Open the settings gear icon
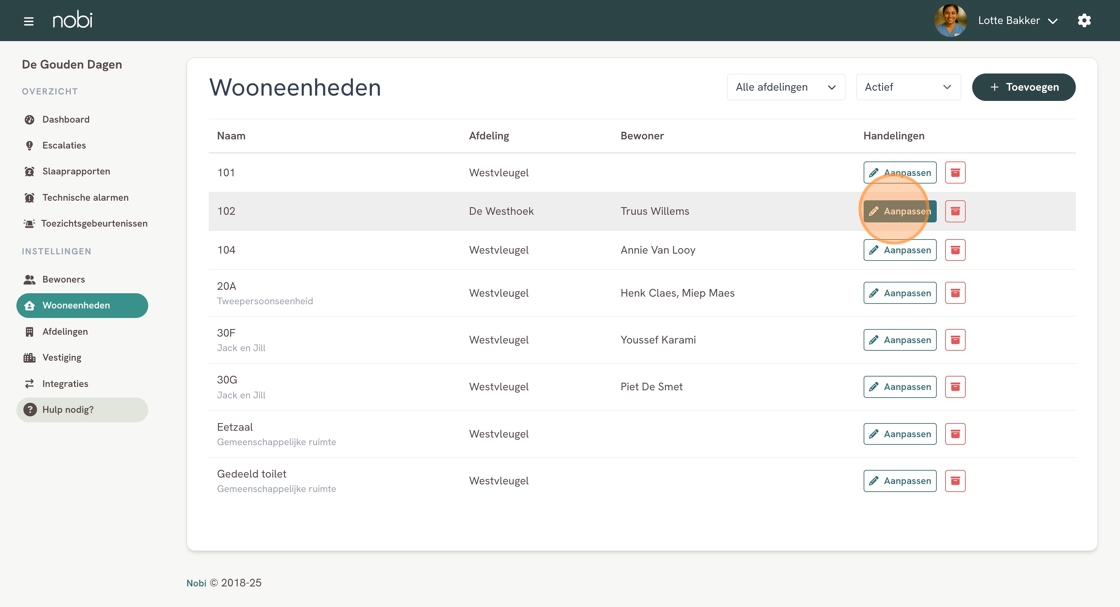 tap(1084, 21)
